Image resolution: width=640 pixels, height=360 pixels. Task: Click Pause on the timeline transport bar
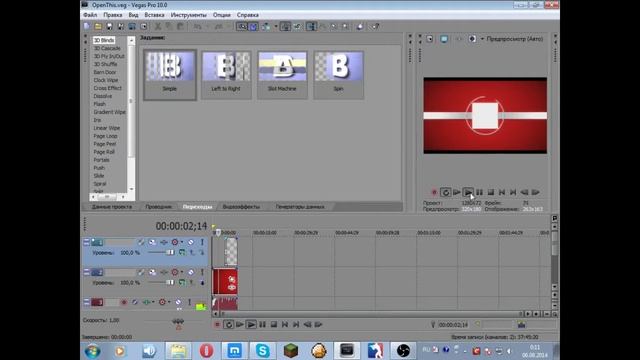click(262, 324)
